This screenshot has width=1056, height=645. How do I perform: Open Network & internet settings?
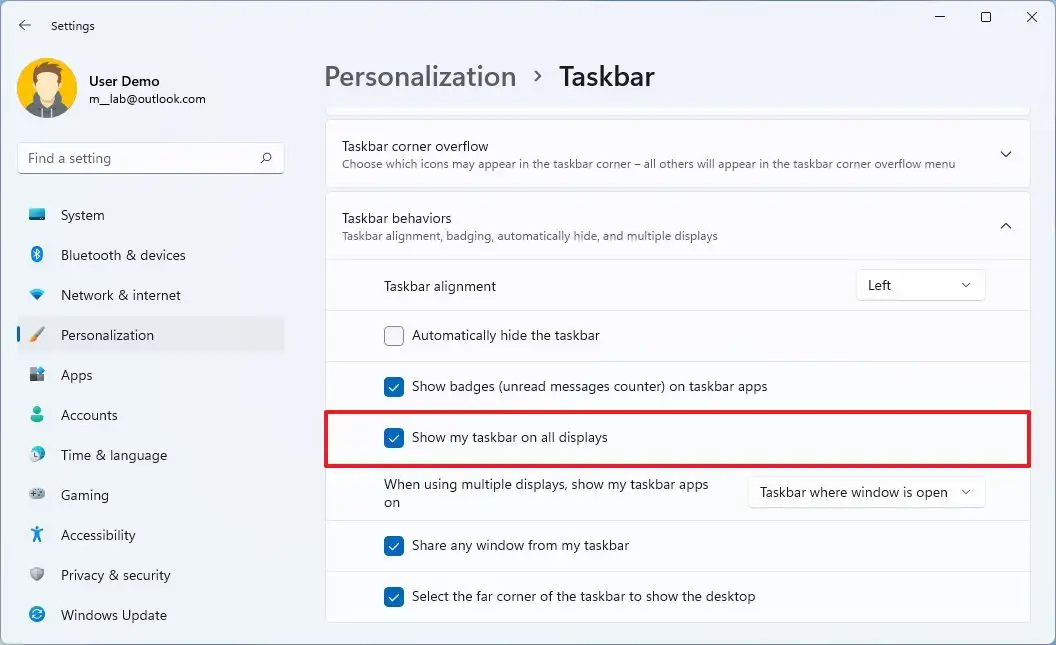pos(120,295)
